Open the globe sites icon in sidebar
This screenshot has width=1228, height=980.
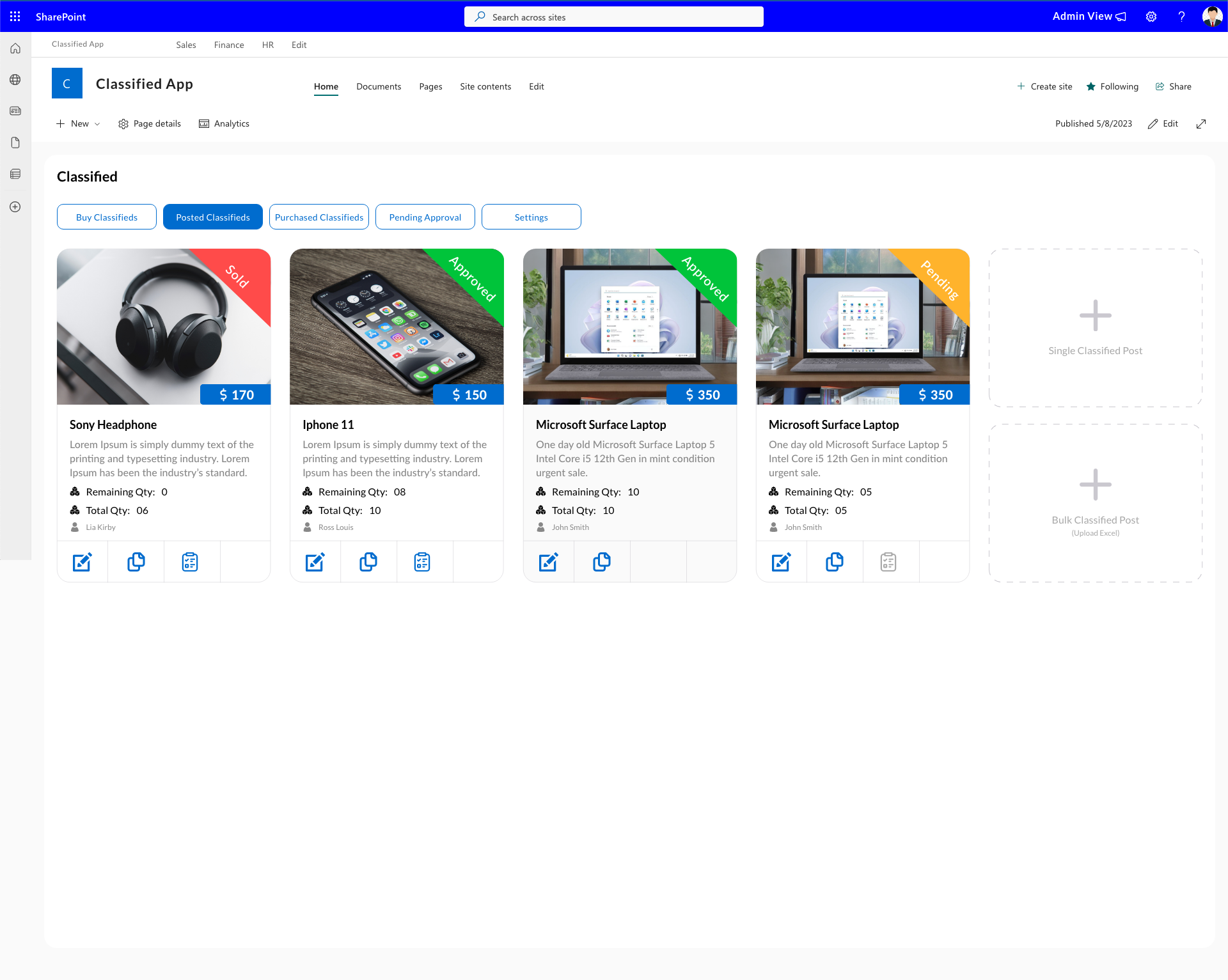click(x=15, y=80)
